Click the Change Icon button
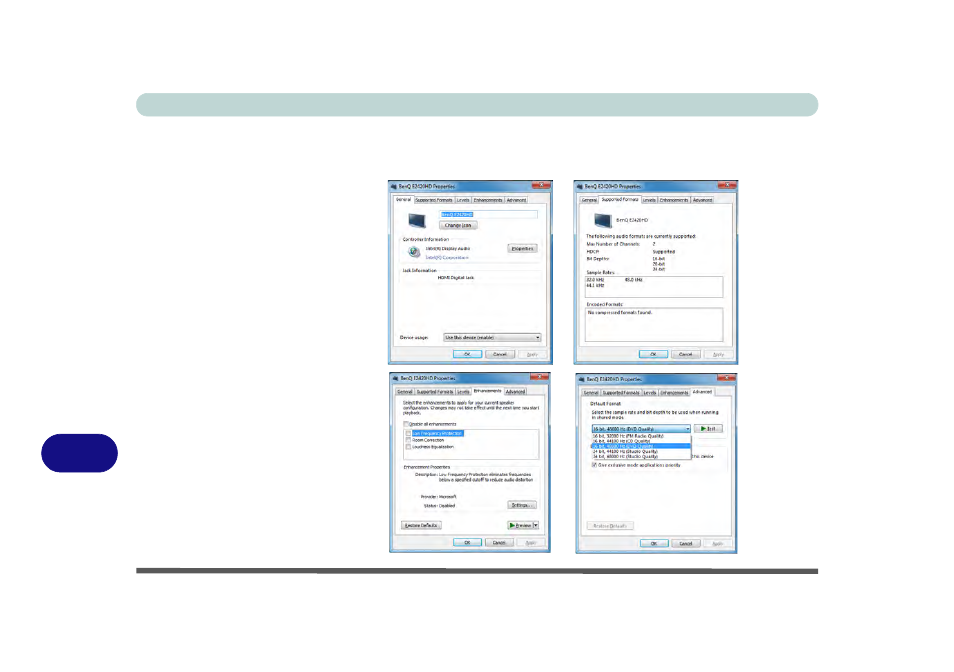Screen dimensions: 954x672 coord(458,226)
